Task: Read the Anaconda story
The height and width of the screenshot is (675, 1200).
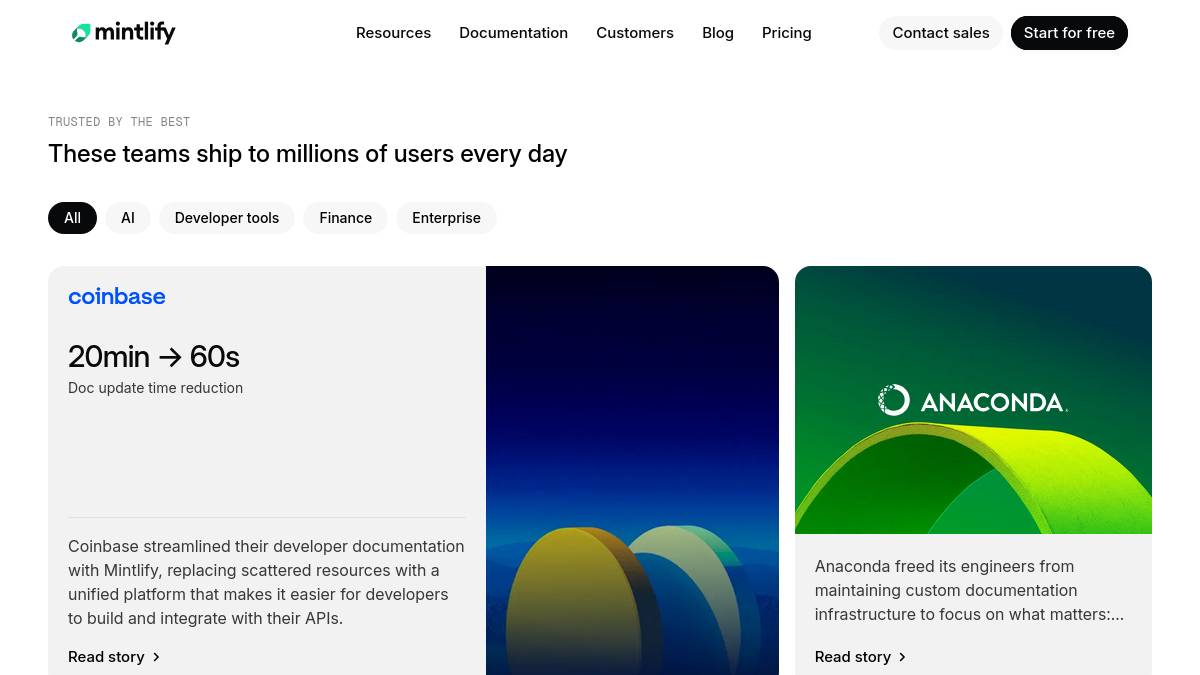Action: tap(853, 657)
